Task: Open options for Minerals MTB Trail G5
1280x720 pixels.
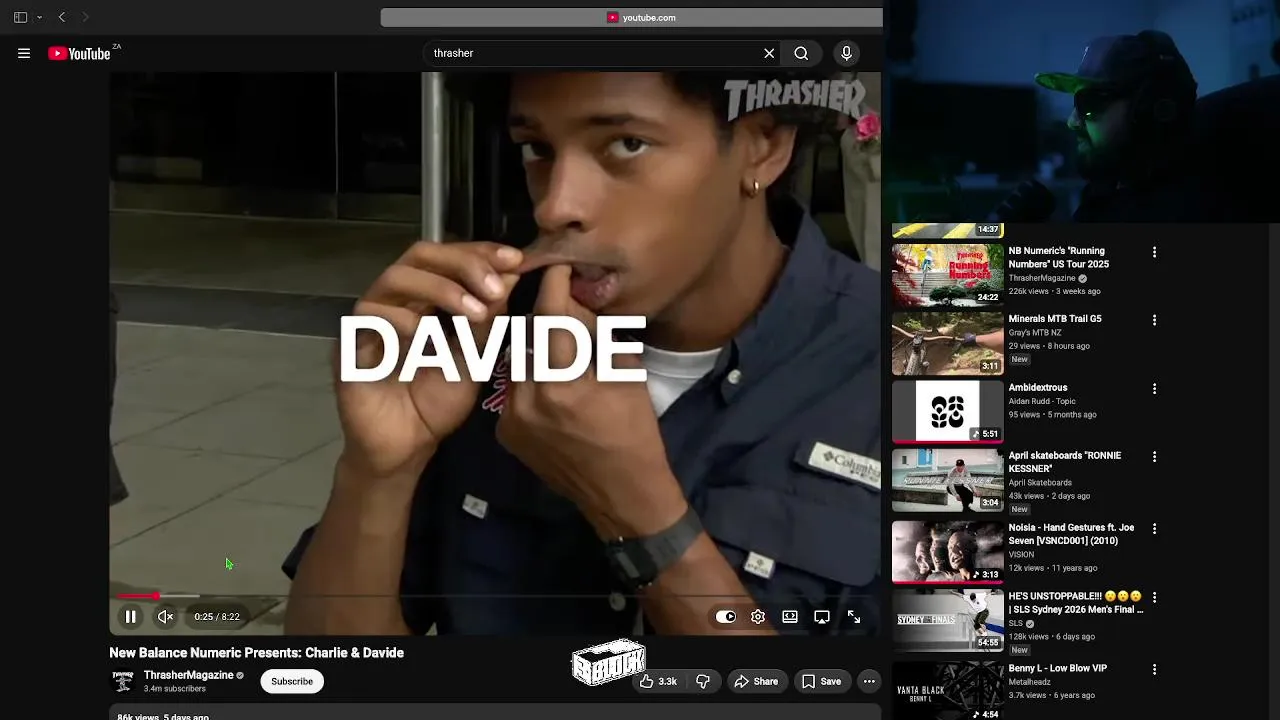Action: click(x=1154, y=321)
